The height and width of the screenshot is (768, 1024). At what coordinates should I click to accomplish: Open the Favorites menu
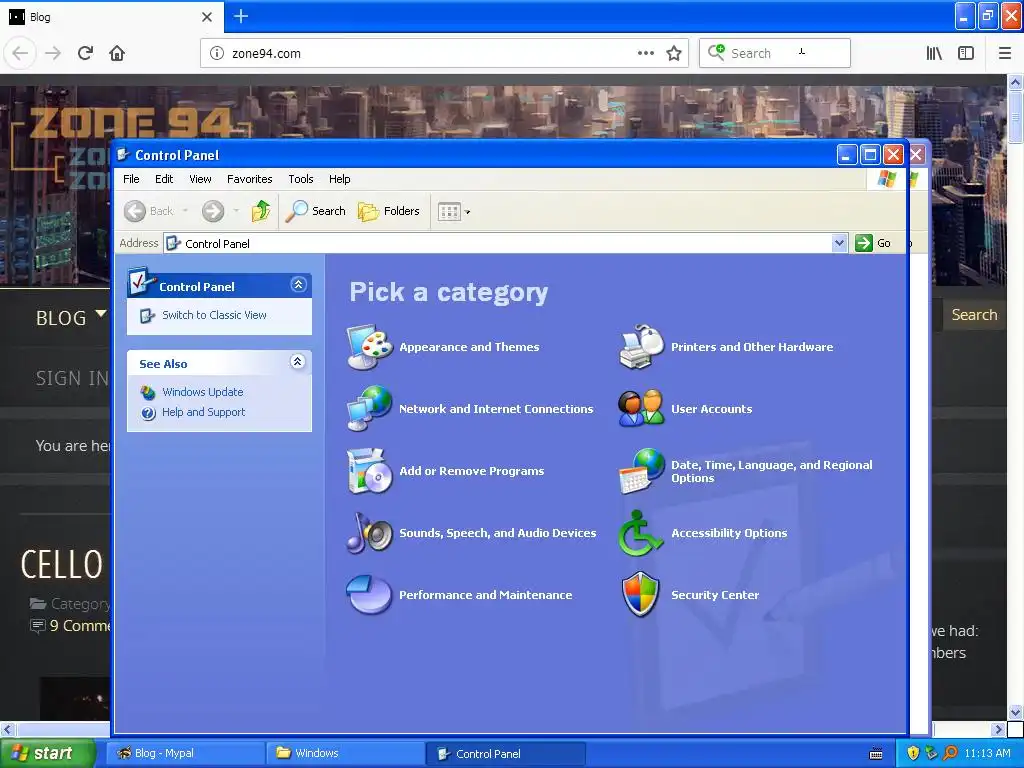tap(249, 179)
